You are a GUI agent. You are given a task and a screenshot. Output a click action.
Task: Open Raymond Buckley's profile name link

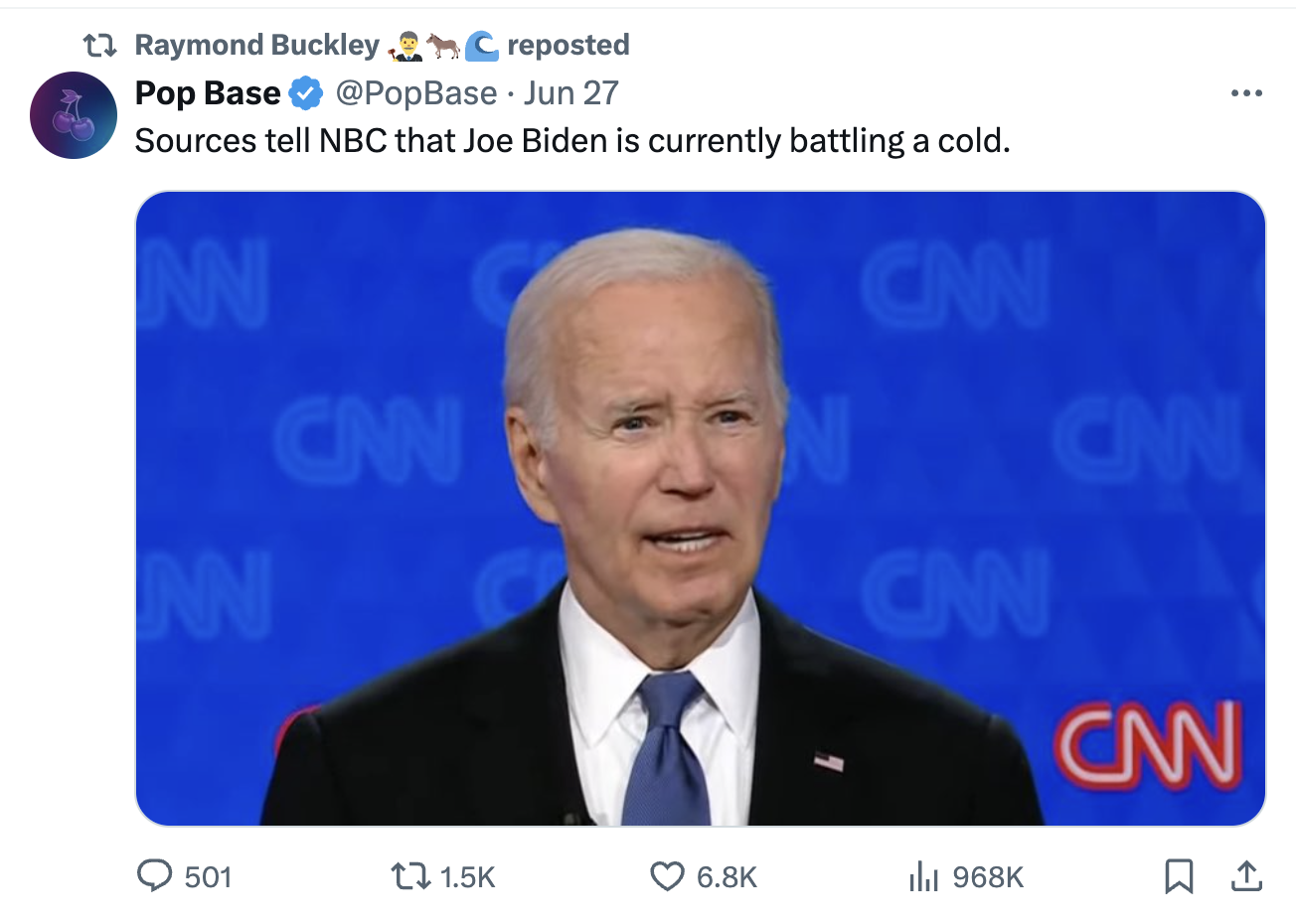pos(256,45)
